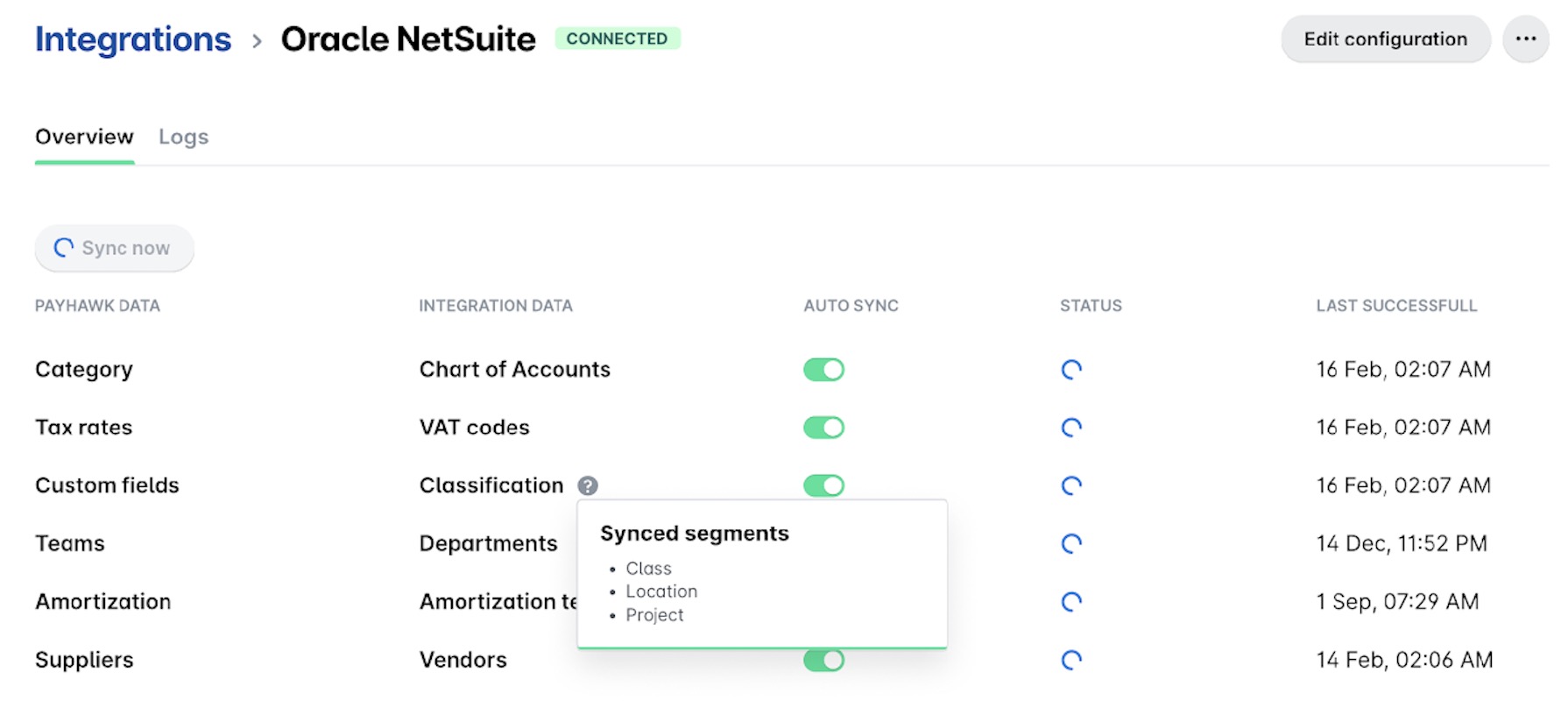This screenshot has width=1568, height=701.
Task: Toggle auto sync for Vendors
Action: [823, 661]
